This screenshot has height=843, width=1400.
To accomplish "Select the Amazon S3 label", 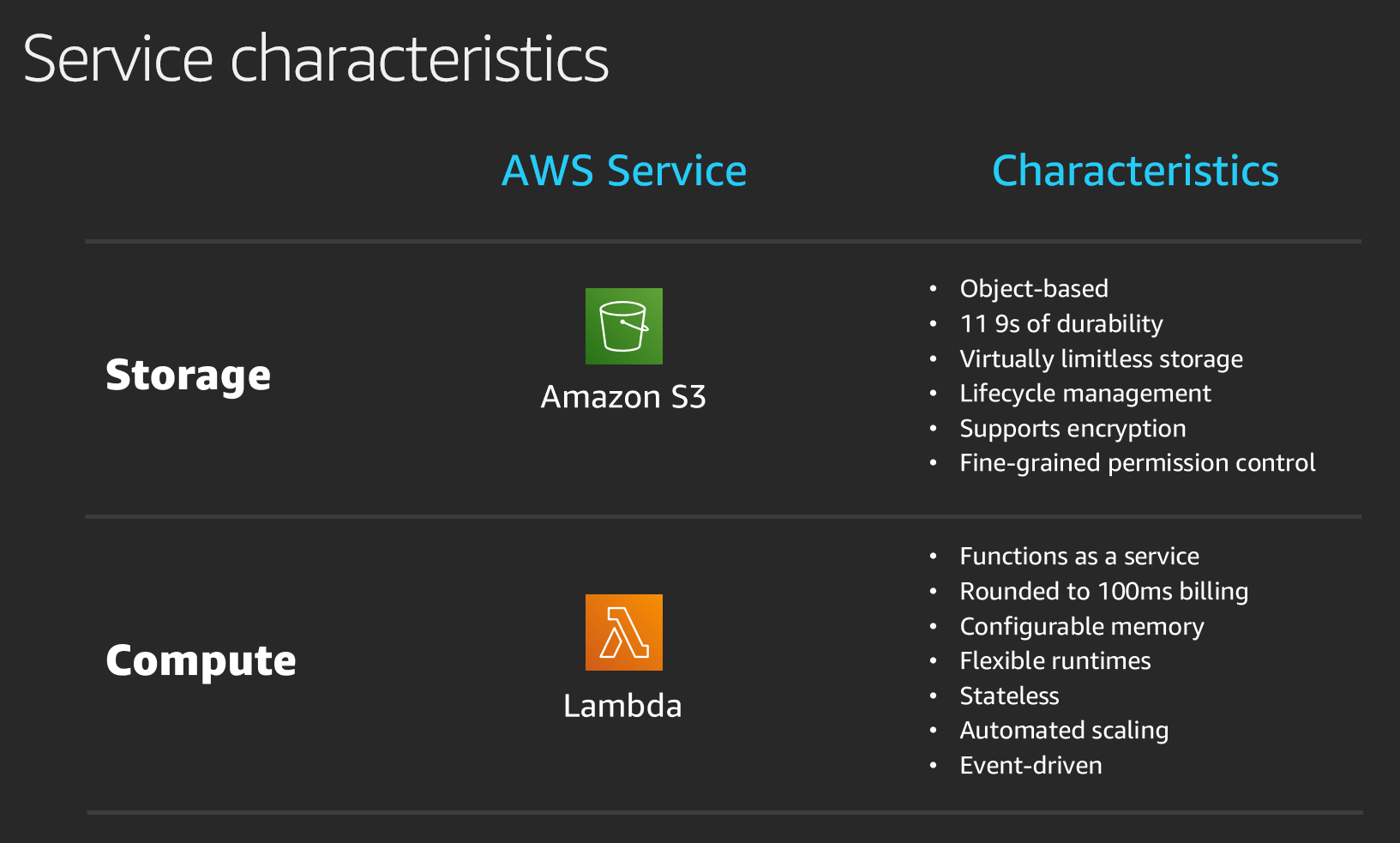I will pyautogui.click(x=623, y=397).
